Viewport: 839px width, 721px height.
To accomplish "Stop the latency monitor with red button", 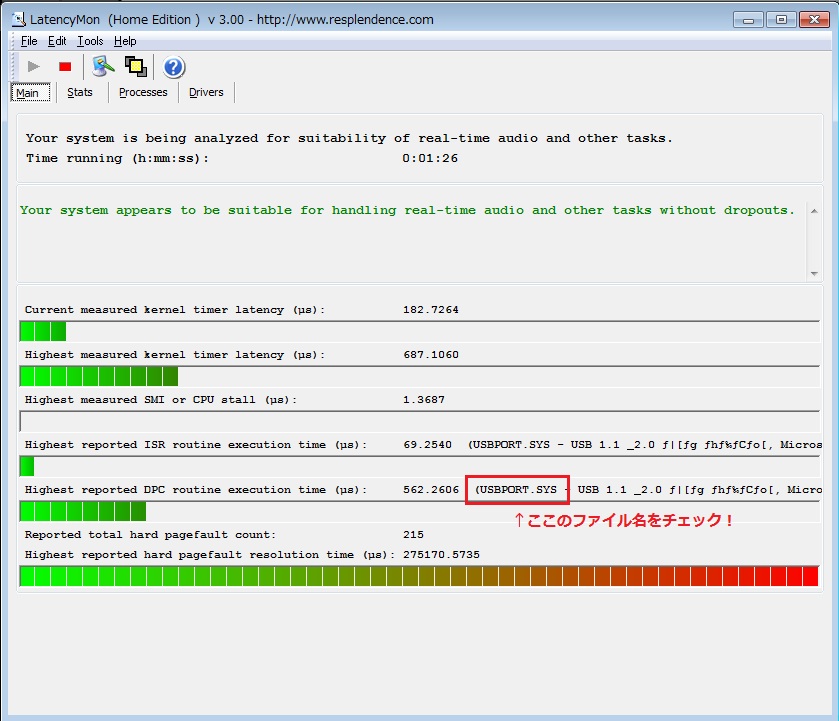I will [65, 66].
